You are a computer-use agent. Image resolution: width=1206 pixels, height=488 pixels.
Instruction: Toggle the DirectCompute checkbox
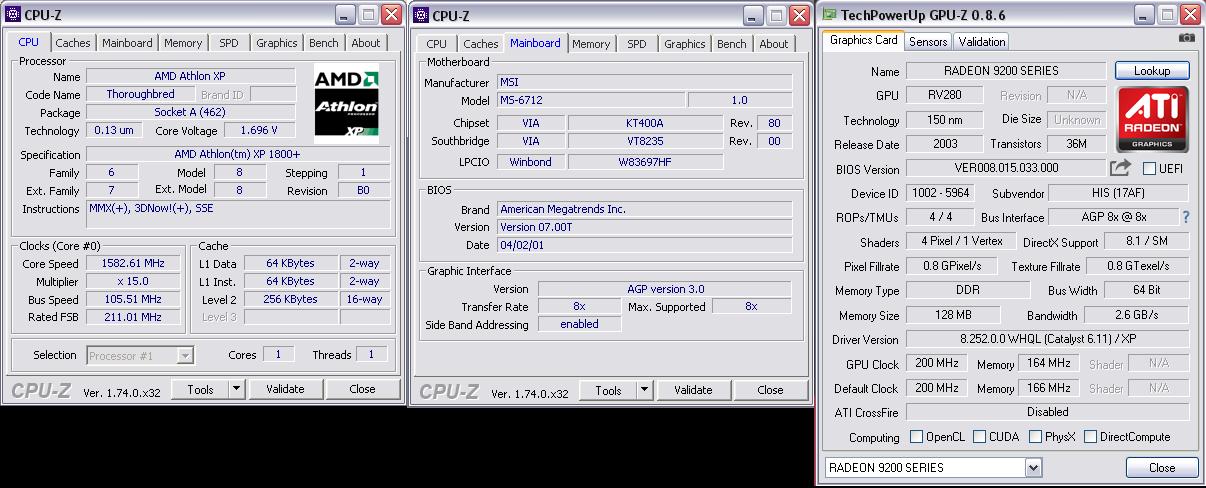pyautogui.click(x=1091, y=437)
